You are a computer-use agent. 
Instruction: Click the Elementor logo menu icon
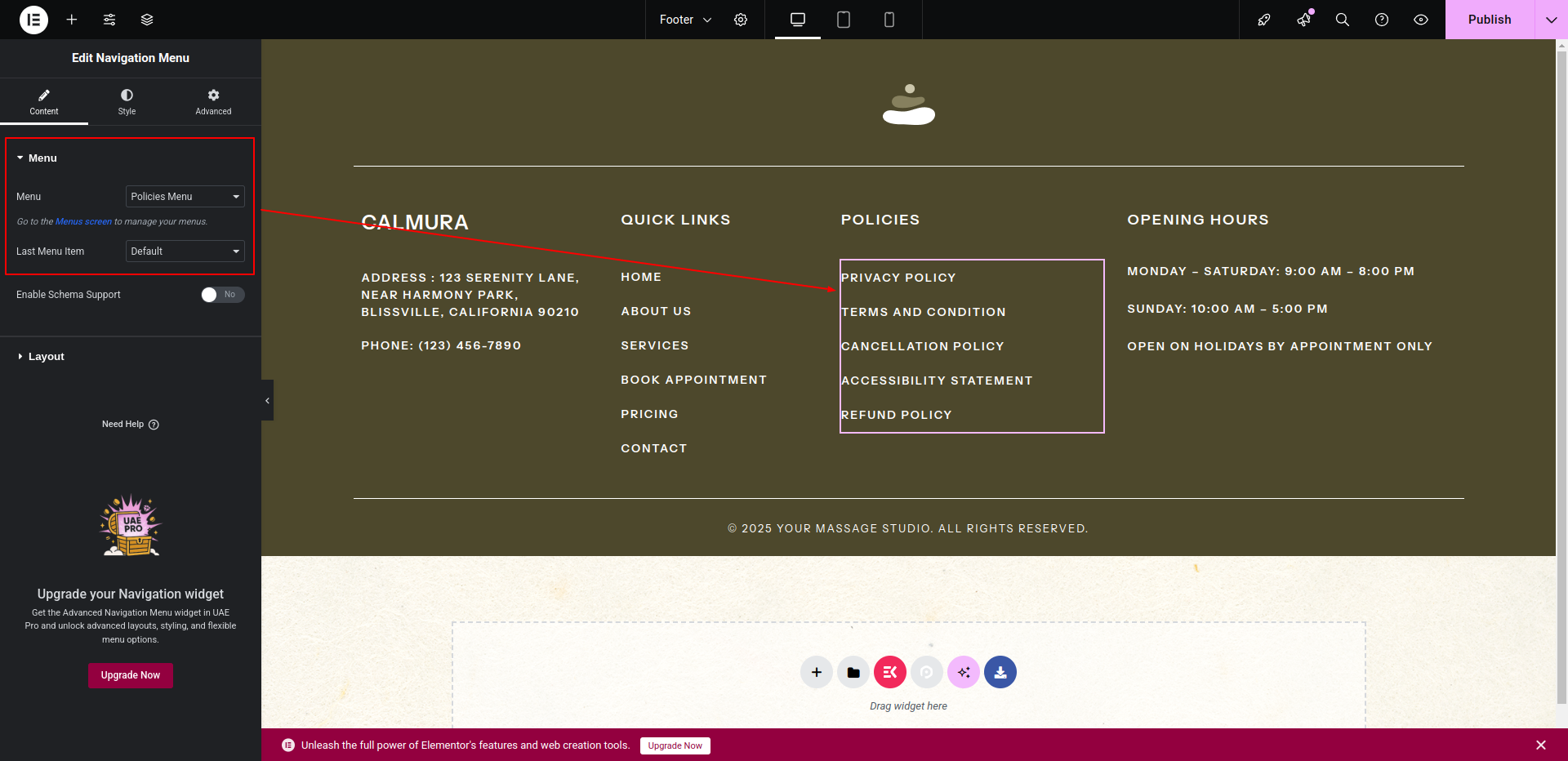(33, 20)
